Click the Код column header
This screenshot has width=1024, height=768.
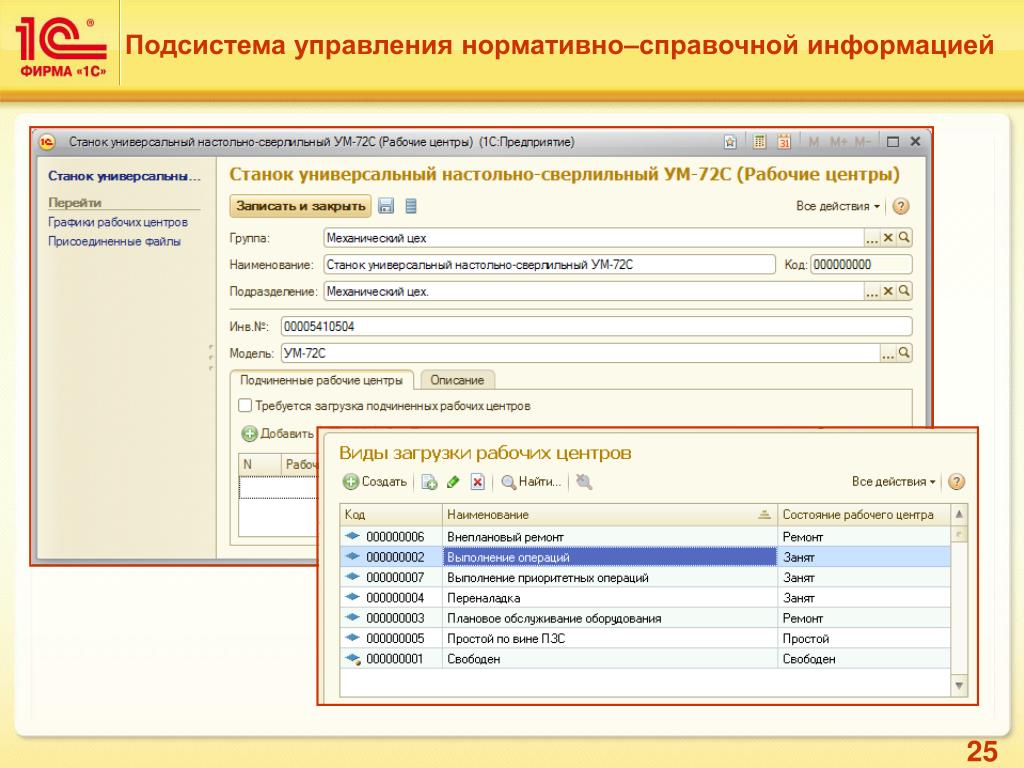(391, 515)
